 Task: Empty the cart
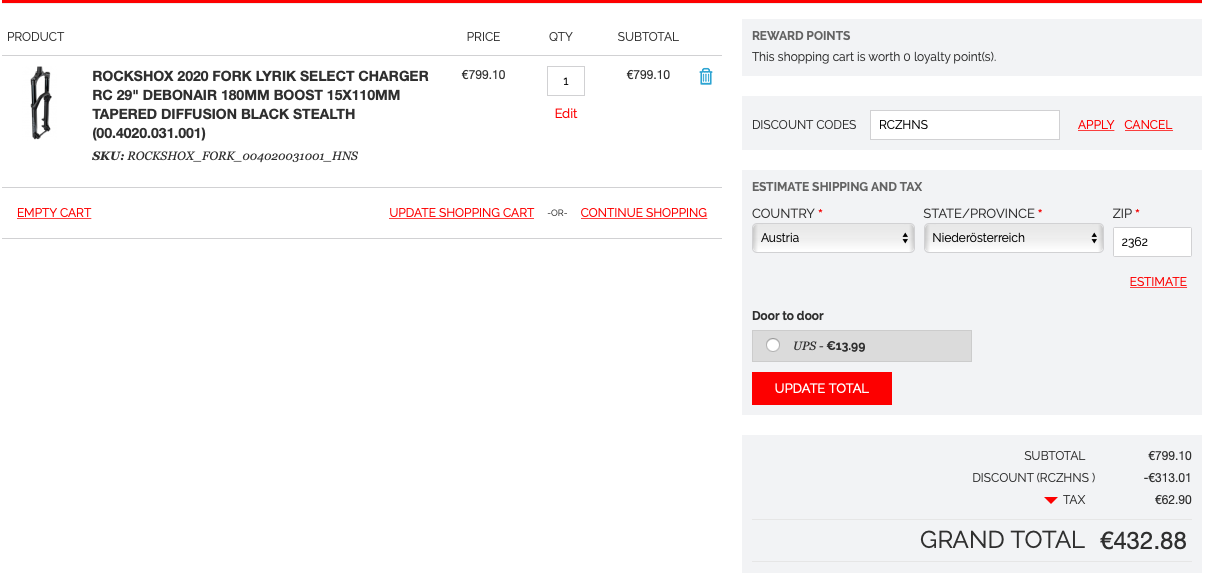click(x=54, y=213)
